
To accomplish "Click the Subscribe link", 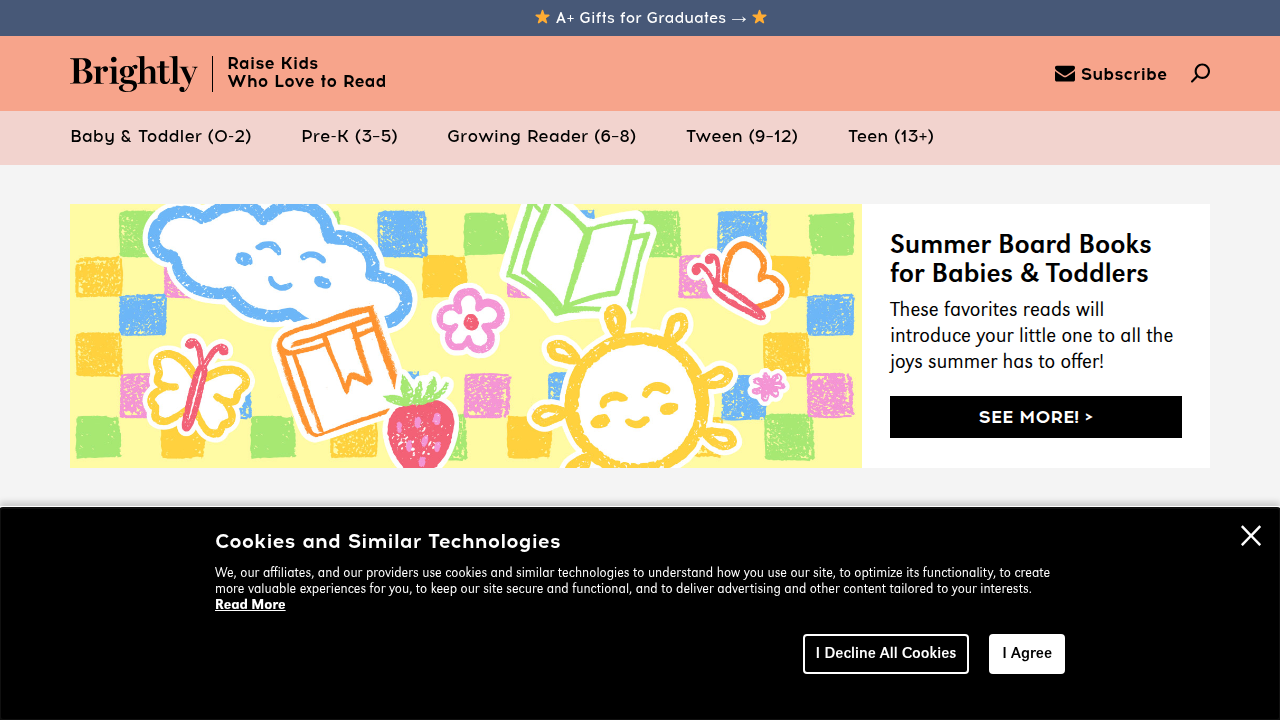I will pos(1111,74).
